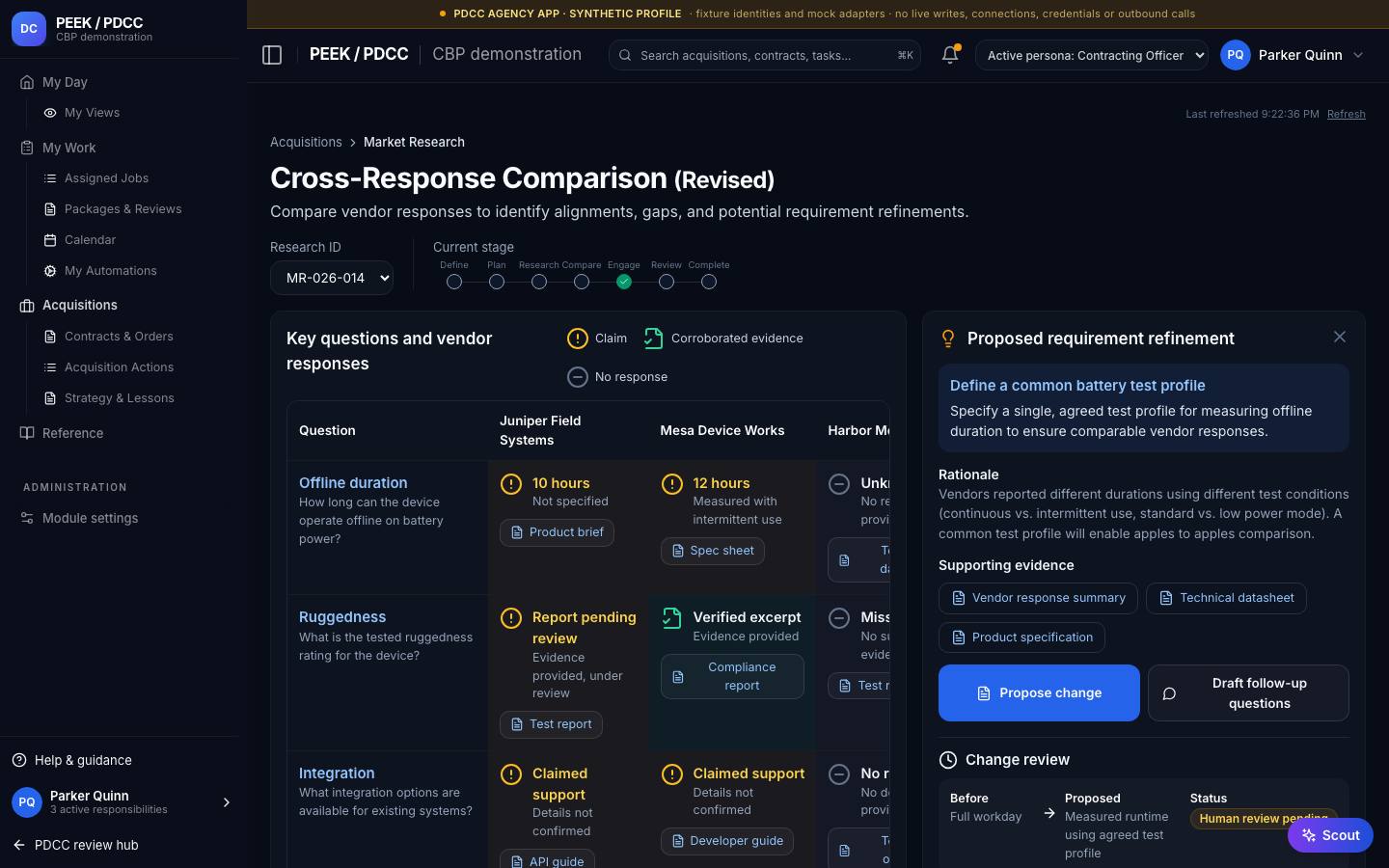Open the Scout assistant button

pyautogui.click(x=1330, y=835)
